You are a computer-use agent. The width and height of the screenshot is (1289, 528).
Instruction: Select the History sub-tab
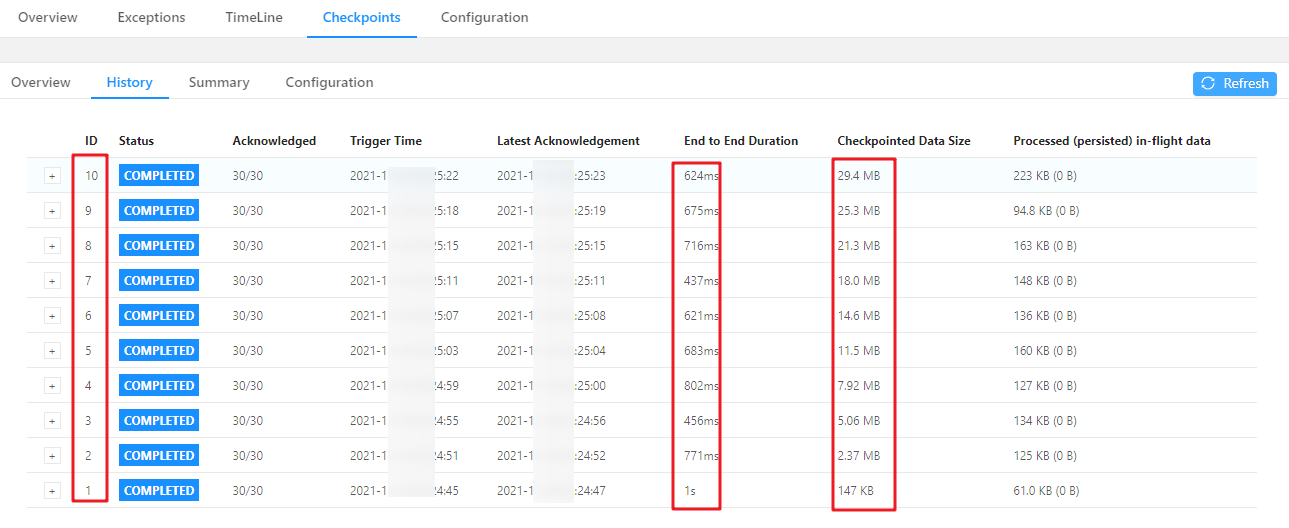[x=130, y=83]
